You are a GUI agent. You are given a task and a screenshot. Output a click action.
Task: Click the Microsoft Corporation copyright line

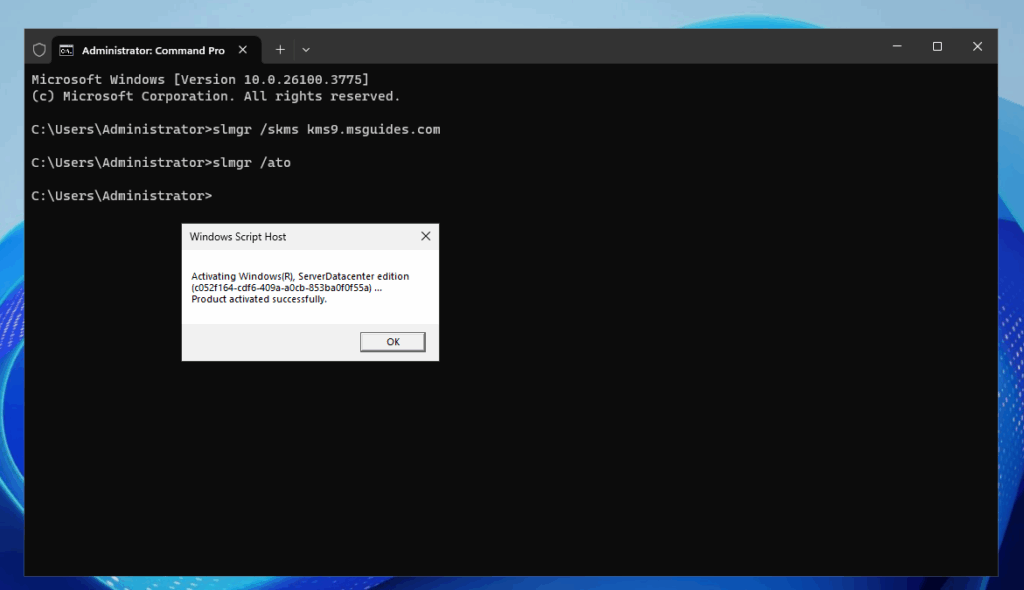click(215, 96)
